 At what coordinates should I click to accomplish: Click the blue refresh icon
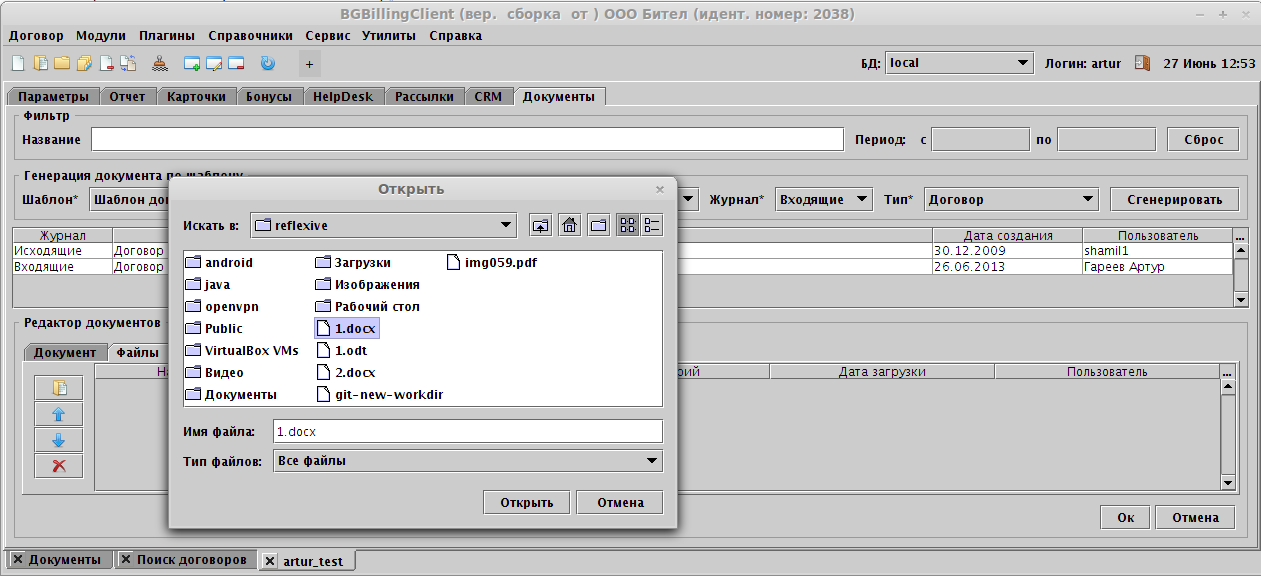tap(268, 63)
